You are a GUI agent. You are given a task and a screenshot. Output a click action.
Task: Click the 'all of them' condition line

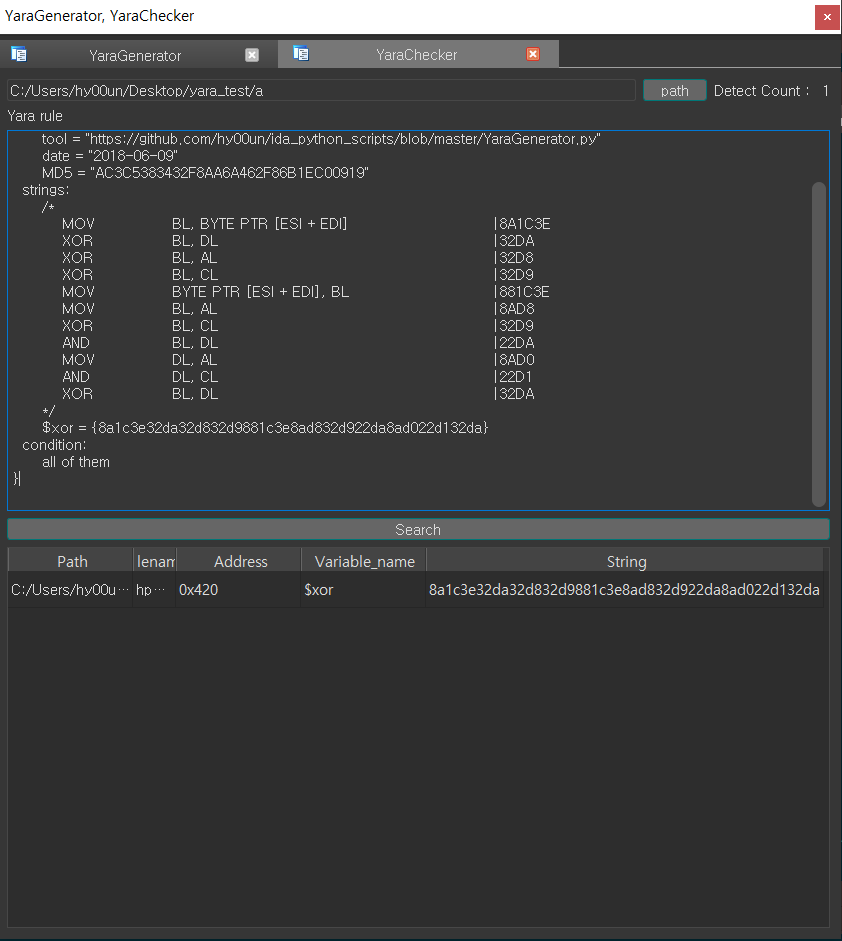click(76, 462)
